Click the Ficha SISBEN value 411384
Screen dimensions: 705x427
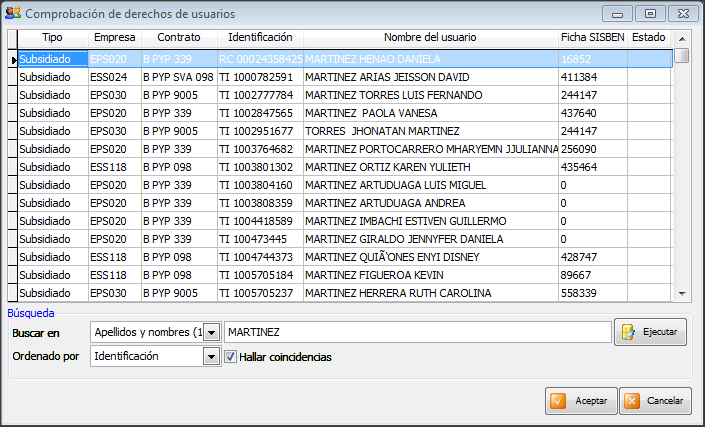(593, 77)
